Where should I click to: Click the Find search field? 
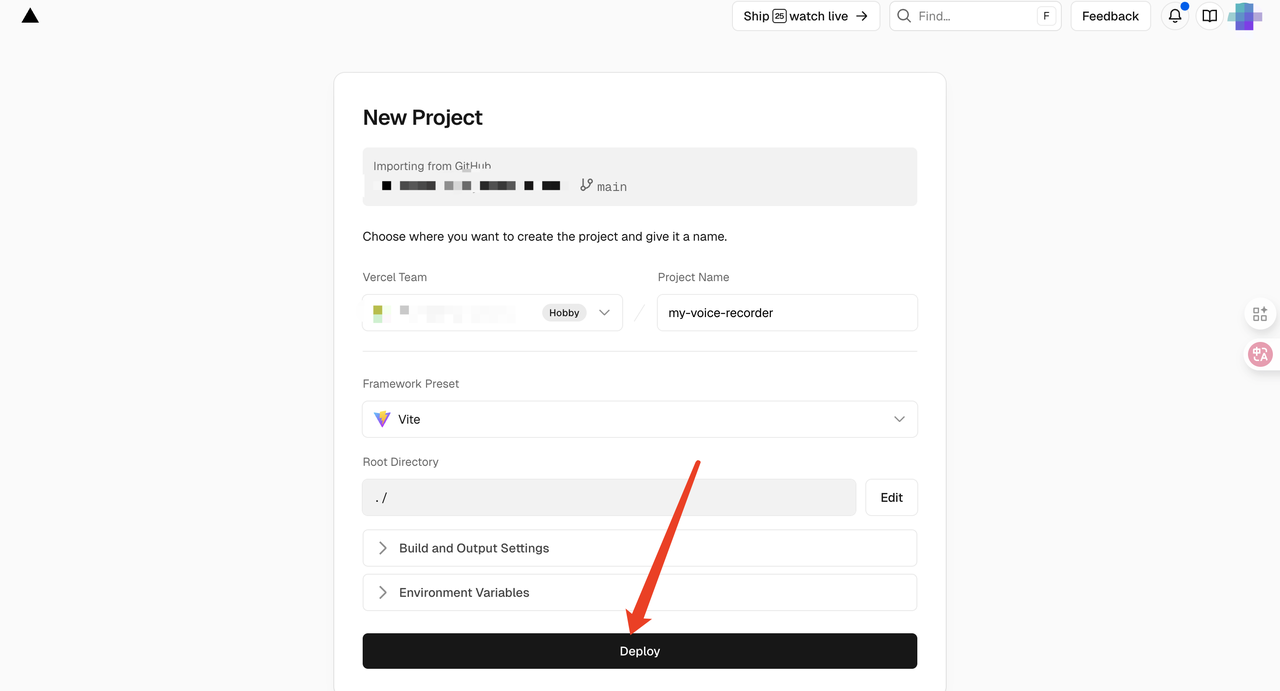click(972, 16)
